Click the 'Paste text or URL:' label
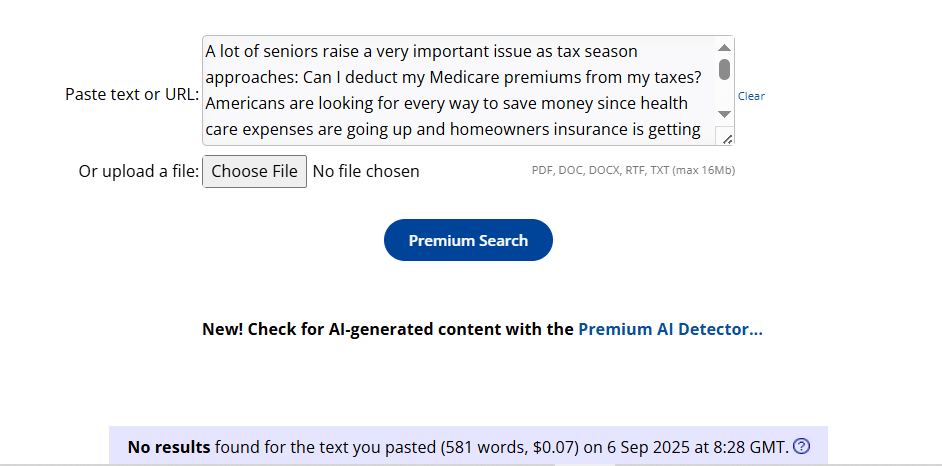 pyautogui.click(x=132, y=94)
